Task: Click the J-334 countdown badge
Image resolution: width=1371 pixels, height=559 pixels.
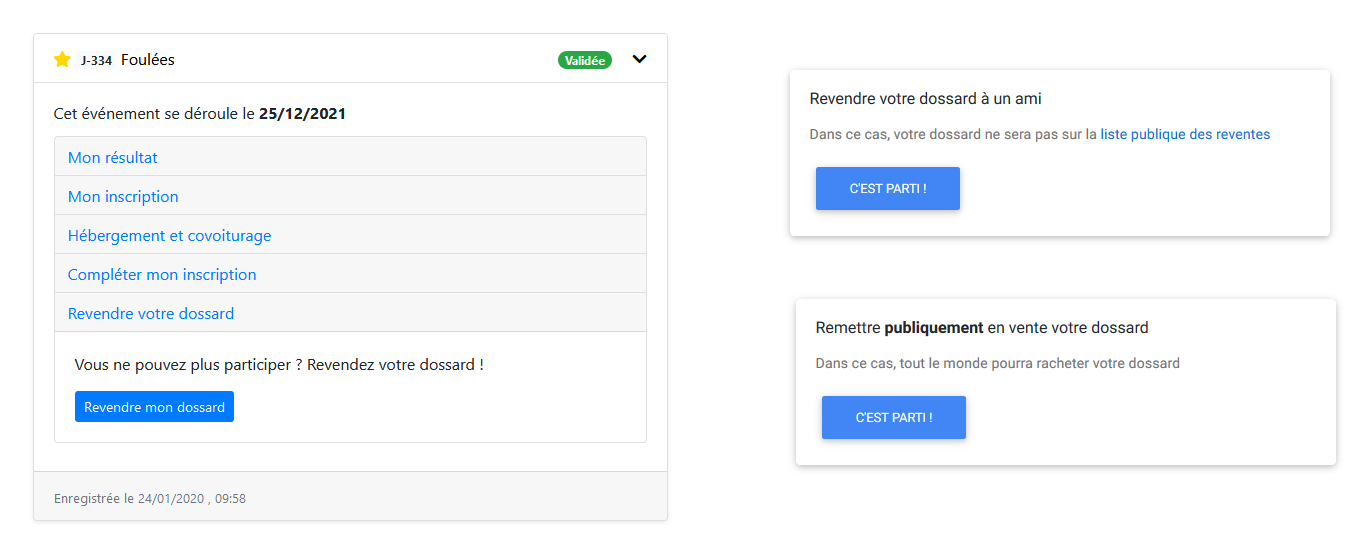Action: (x=96, y=61)
